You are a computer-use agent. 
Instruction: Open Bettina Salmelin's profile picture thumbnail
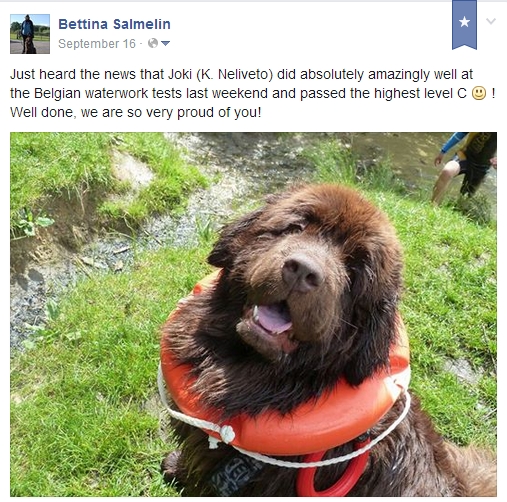pyautogui.click(x=30, y=34)
